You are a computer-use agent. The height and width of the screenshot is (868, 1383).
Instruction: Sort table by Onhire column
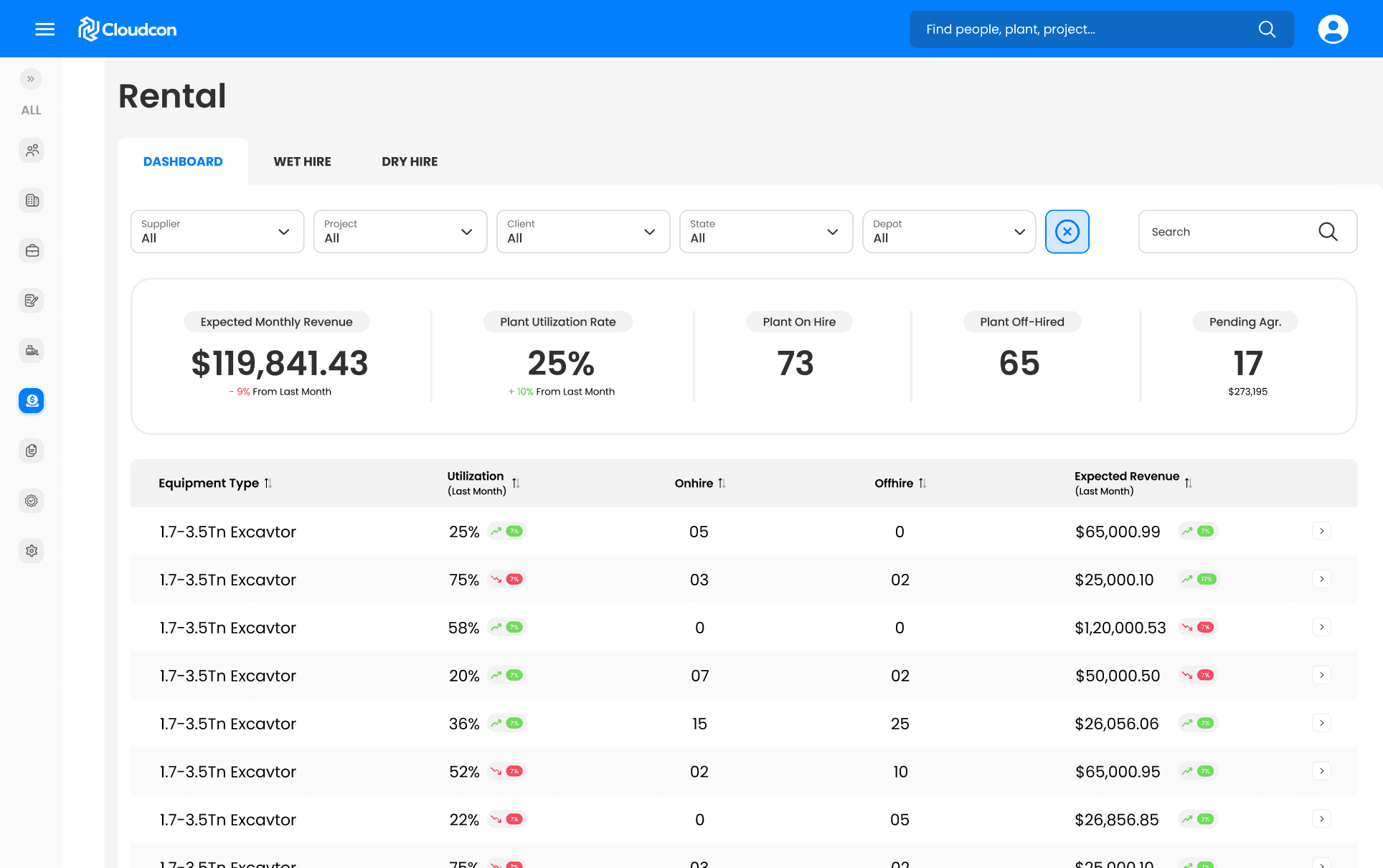pos(722,483)
